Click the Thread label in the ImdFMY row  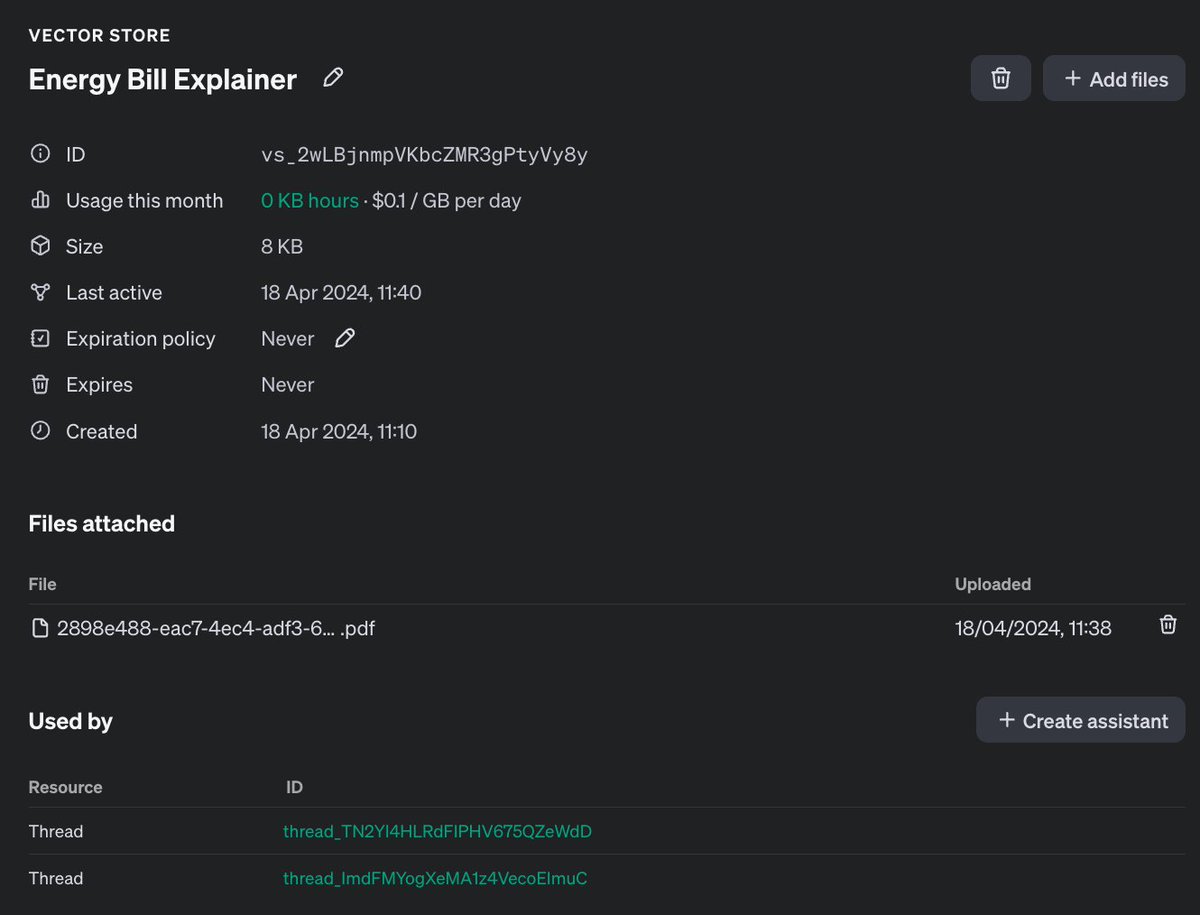(x=56, y=878)
